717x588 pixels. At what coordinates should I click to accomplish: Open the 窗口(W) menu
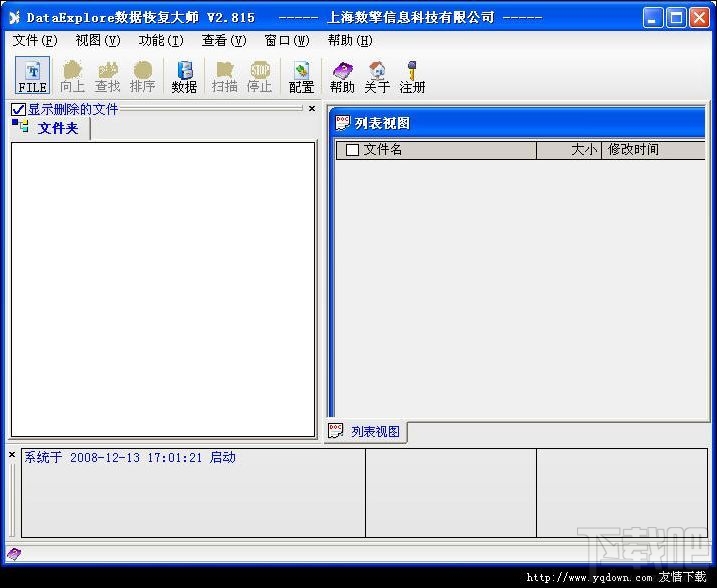[287, 41]
